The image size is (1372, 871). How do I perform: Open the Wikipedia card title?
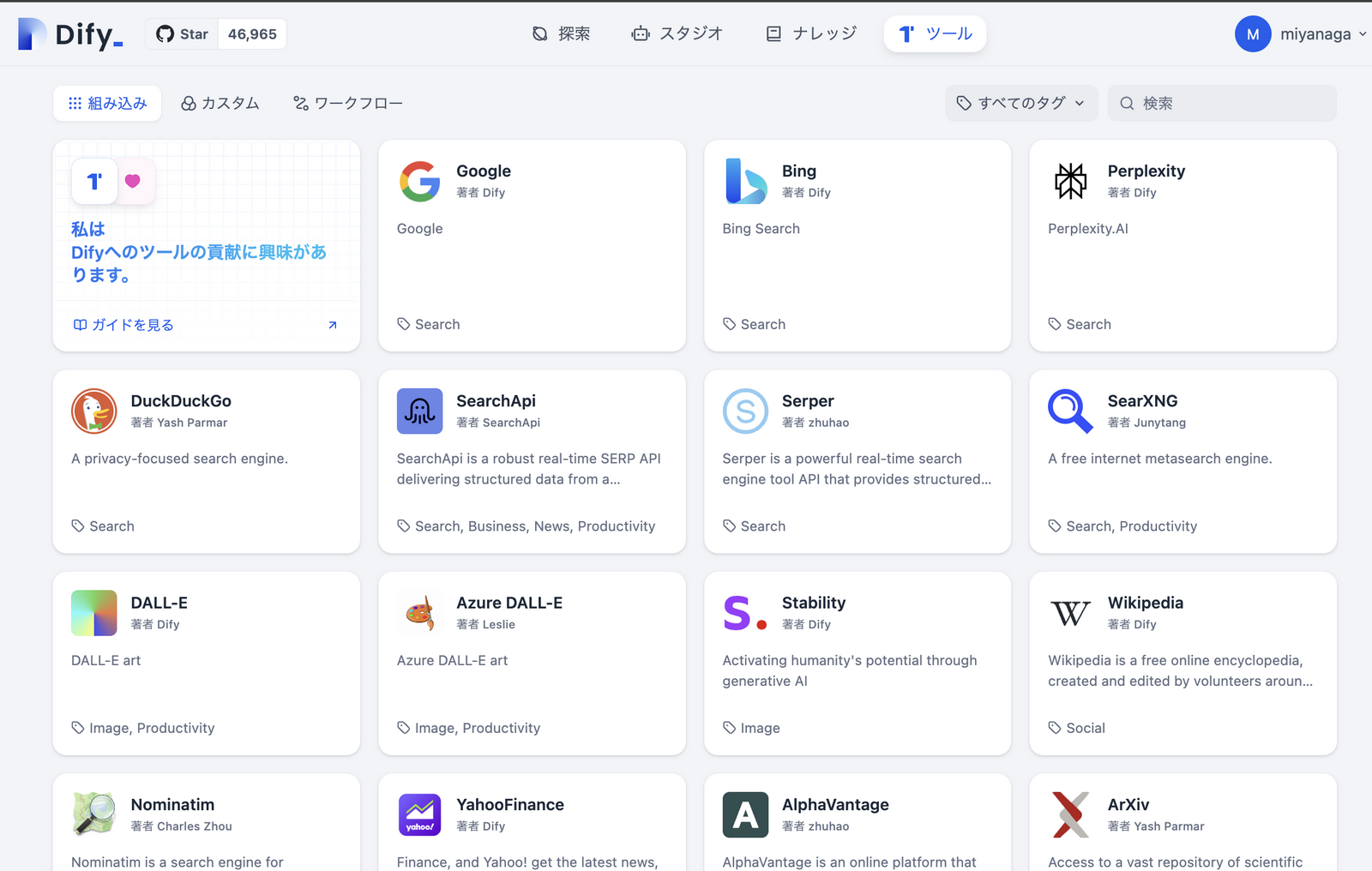(1146, 603)
